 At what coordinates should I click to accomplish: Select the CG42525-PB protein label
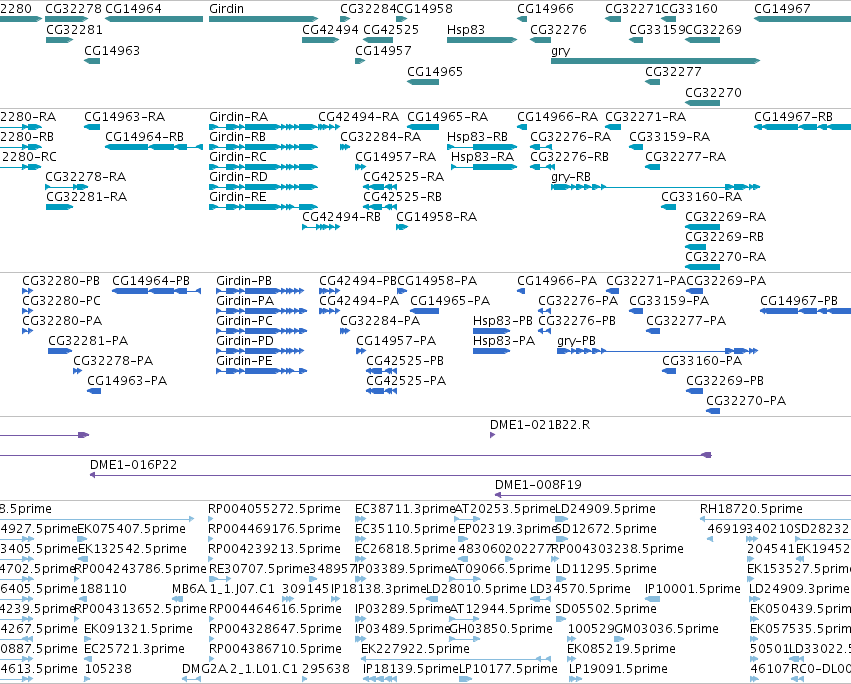405,360
